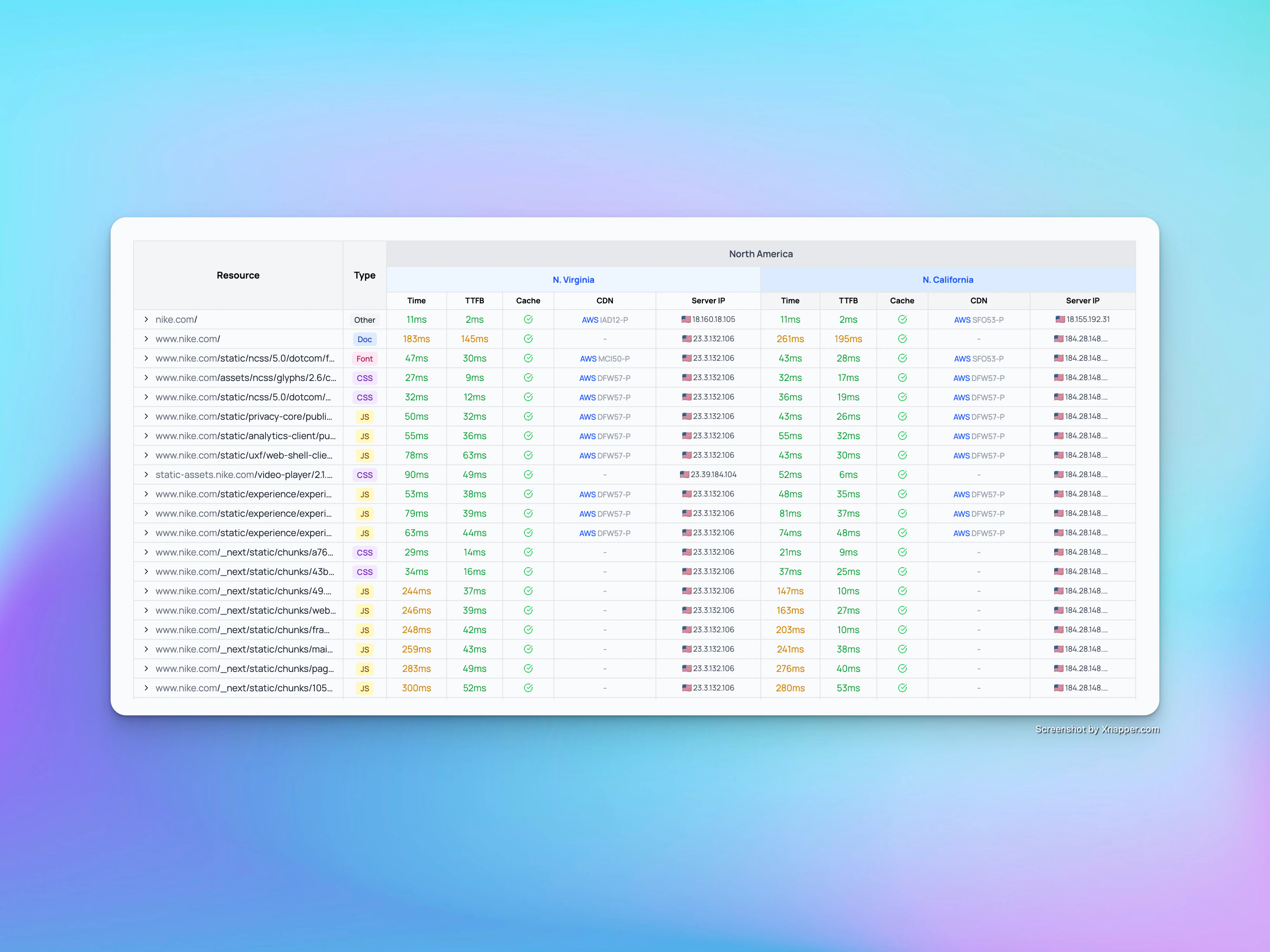Click US flag icon next to 23.39.184.104
Viewport: 1270px width, 952px height.
(x=684, y=474)
